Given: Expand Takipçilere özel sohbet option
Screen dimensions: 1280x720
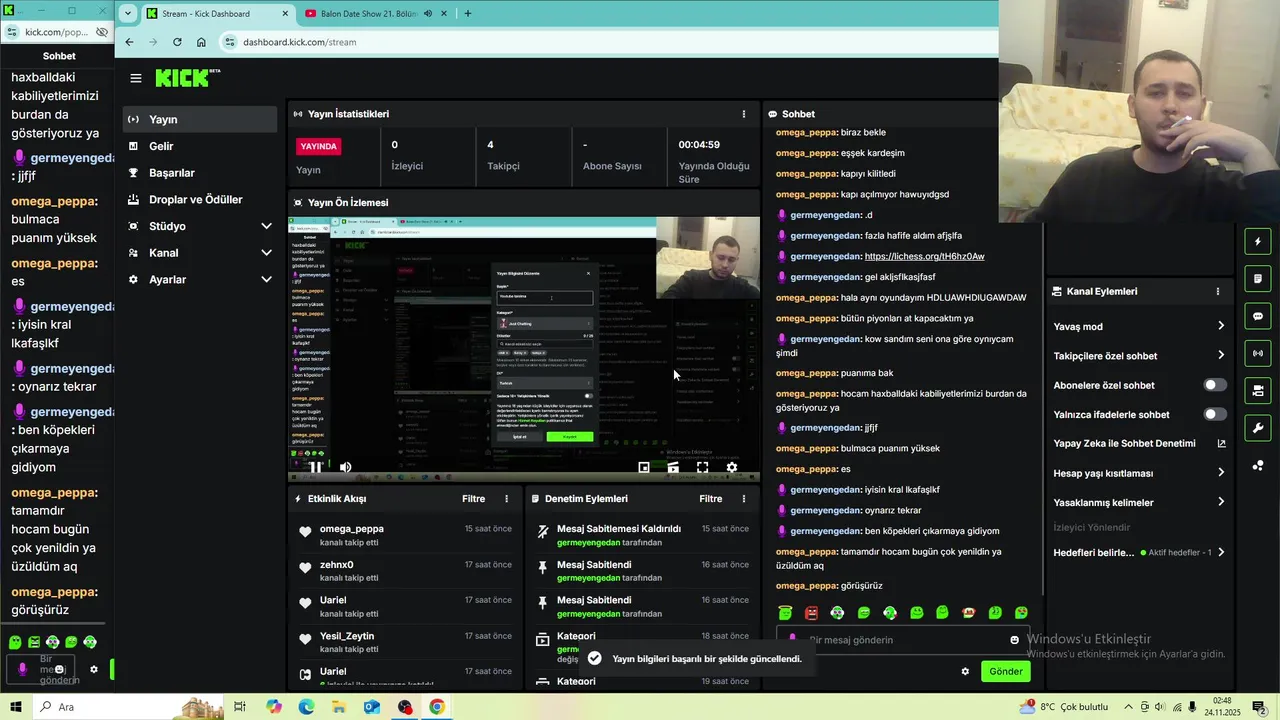Looking at the screenshot, I should [x=1139, y=355].
